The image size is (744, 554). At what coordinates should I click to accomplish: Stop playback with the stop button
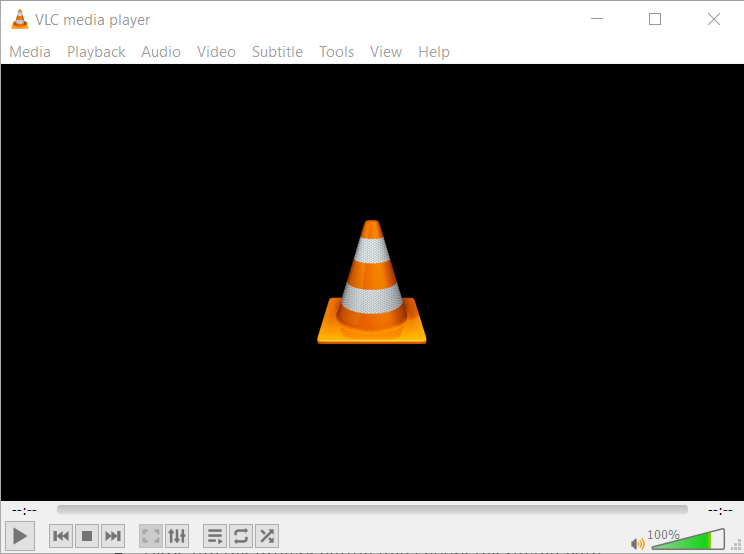(x=87, y=536)
